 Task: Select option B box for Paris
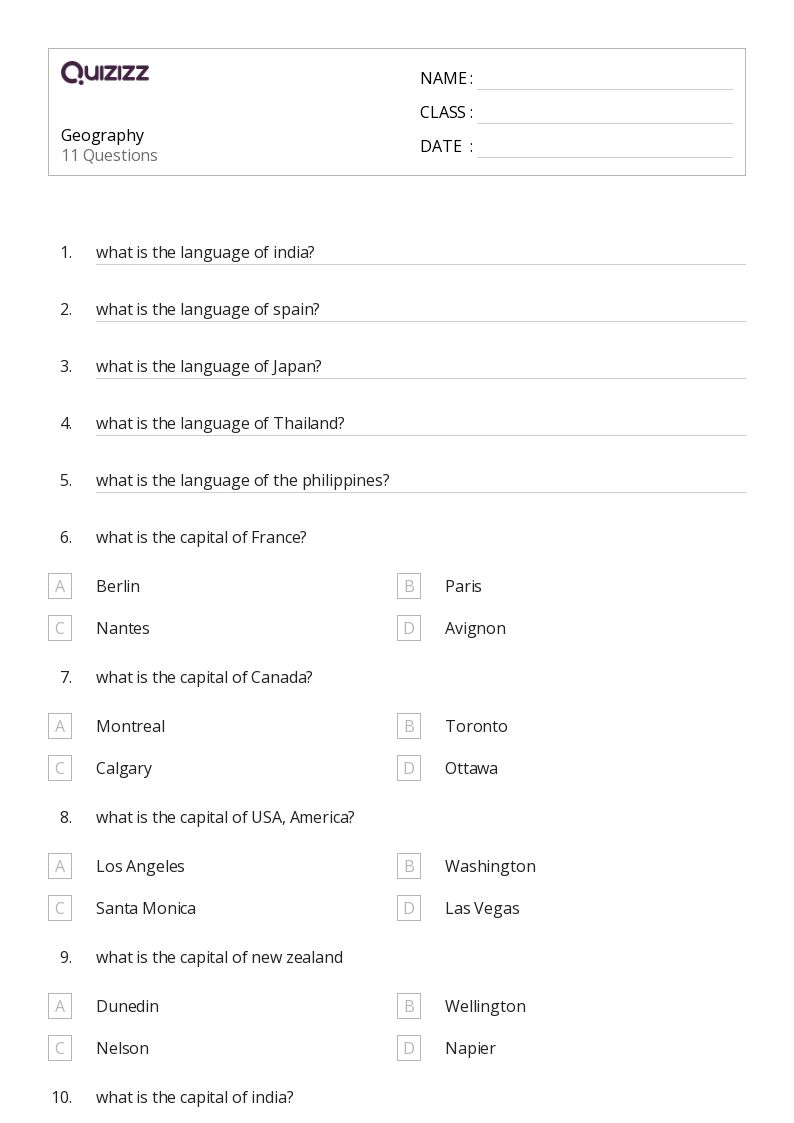click(x=409, y=586)
